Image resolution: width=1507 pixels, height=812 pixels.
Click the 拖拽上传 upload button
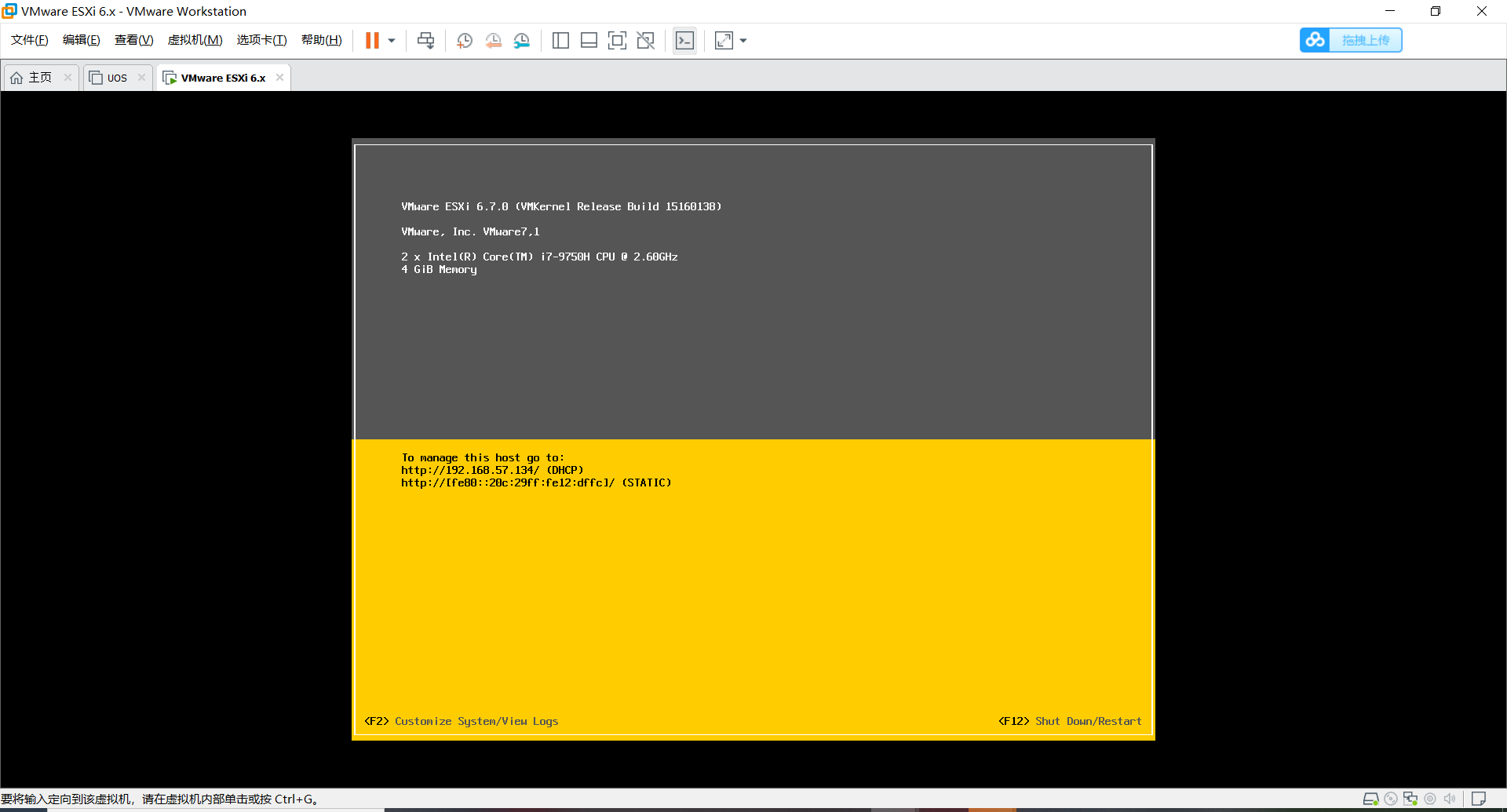(1366, 40)
